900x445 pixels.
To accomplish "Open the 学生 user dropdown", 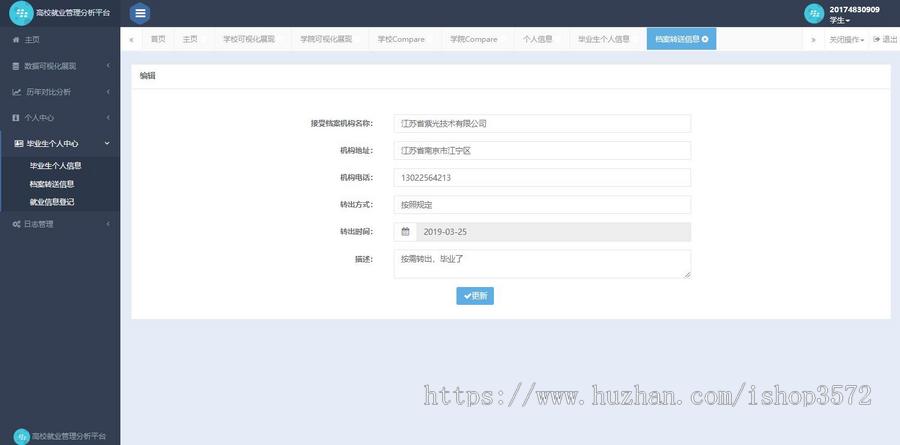I will click(840, 21).
